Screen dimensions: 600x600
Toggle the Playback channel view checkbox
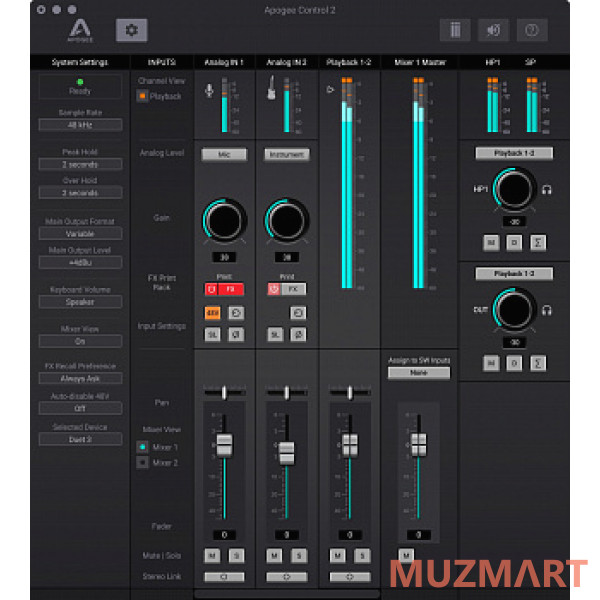click(x=142, y=96)
